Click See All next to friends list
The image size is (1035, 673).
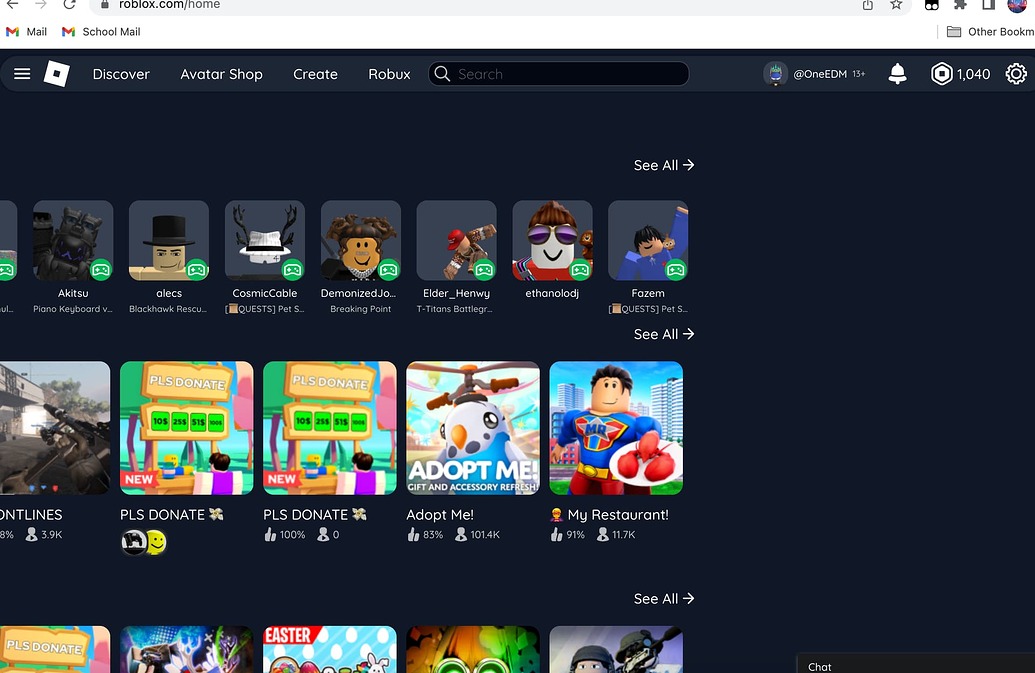click(663, 165)
